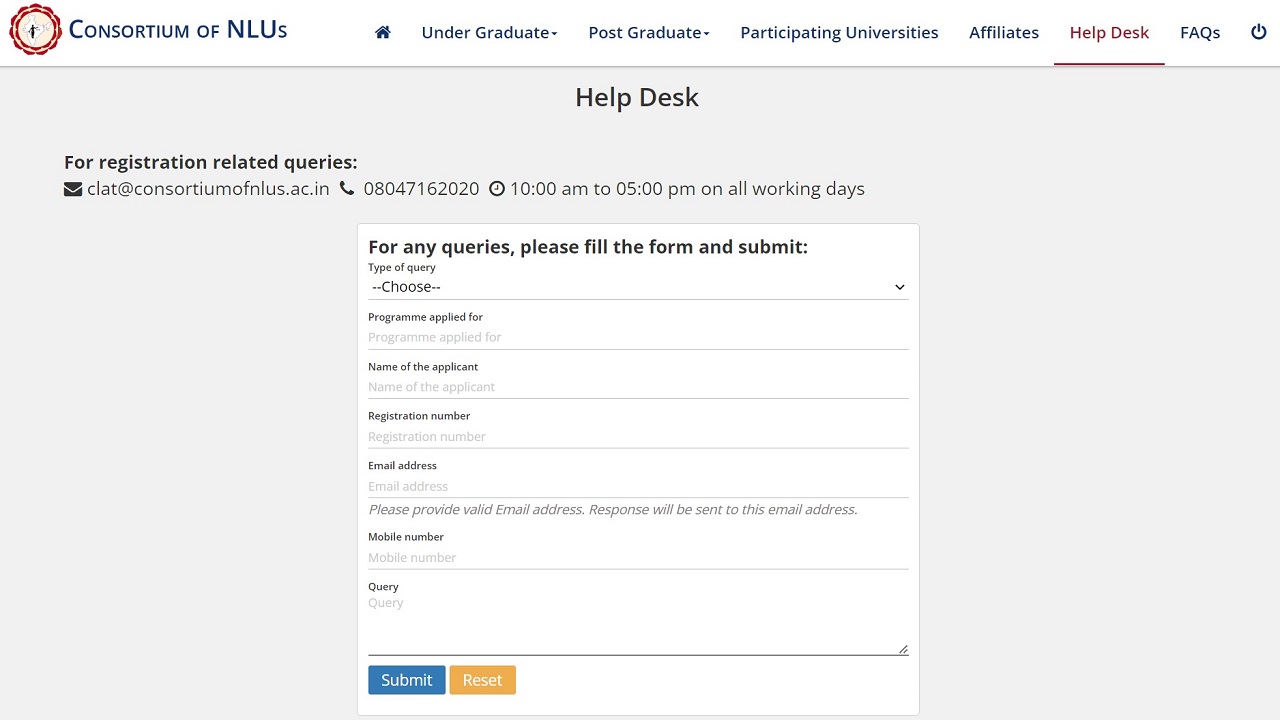Click the Programme applied for field
This screenshot has height=720, width=1280.
(x=638, y=337)
